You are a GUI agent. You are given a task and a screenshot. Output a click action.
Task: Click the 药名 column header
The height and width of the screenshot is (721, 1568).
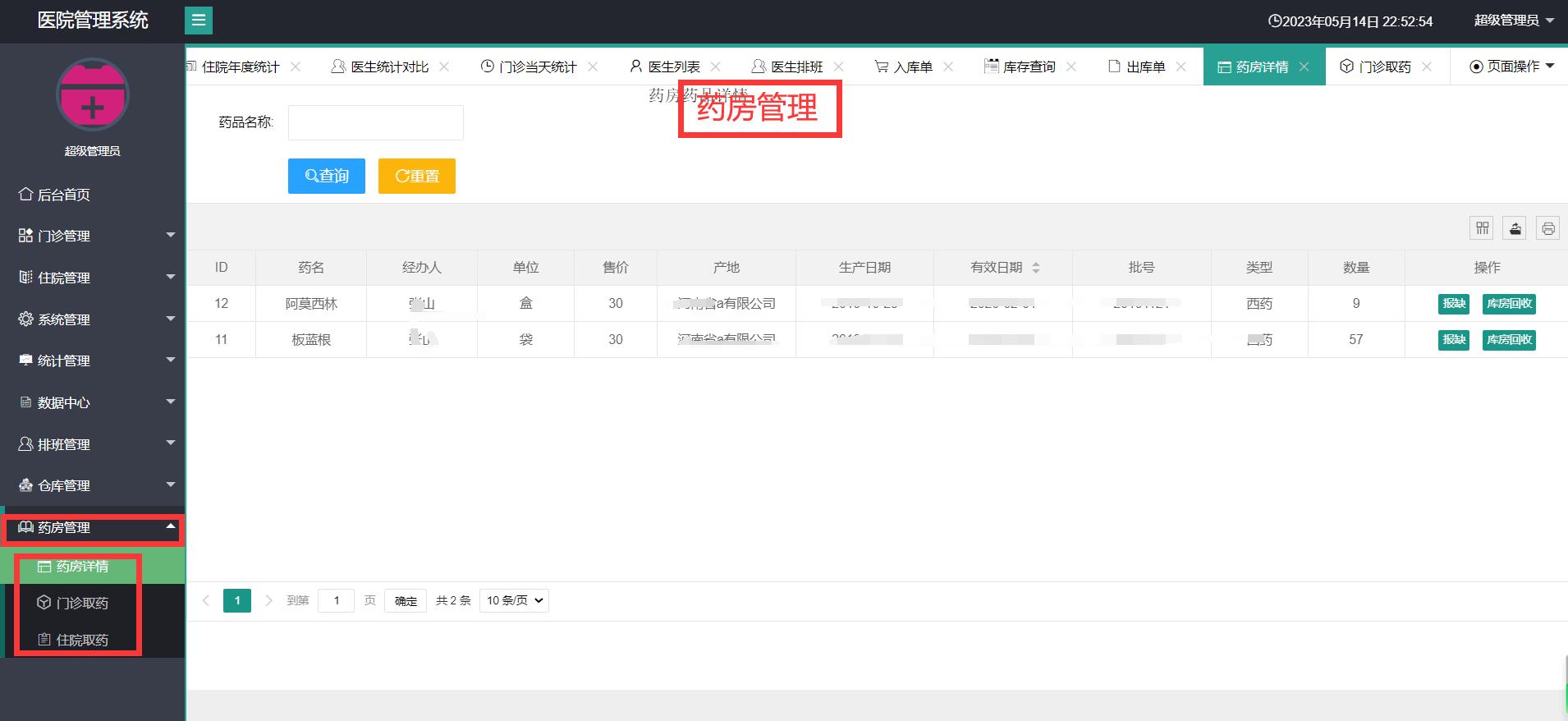coord(311,268)
